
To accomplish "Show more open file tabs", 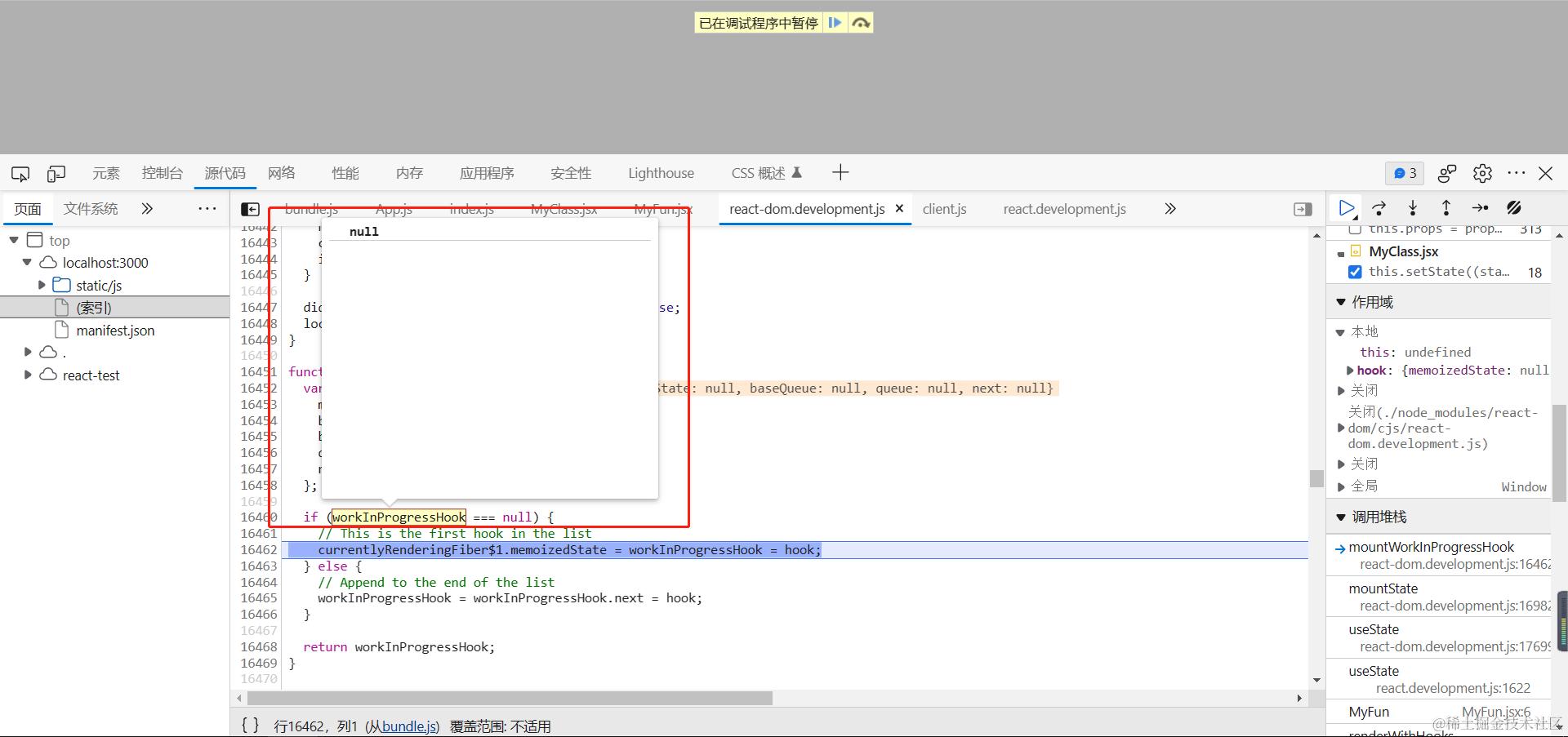I will pyautogui.click(x=1170, y=209).
